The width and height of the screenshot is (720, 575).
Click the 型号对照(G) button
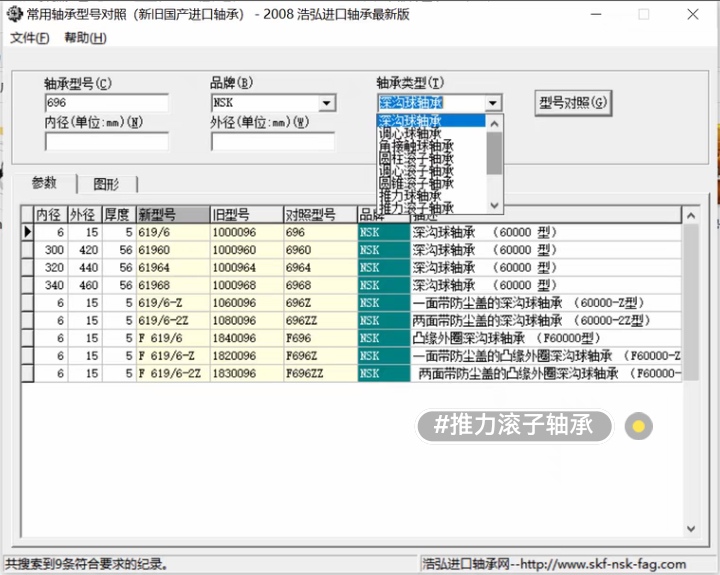coord(573,103)
